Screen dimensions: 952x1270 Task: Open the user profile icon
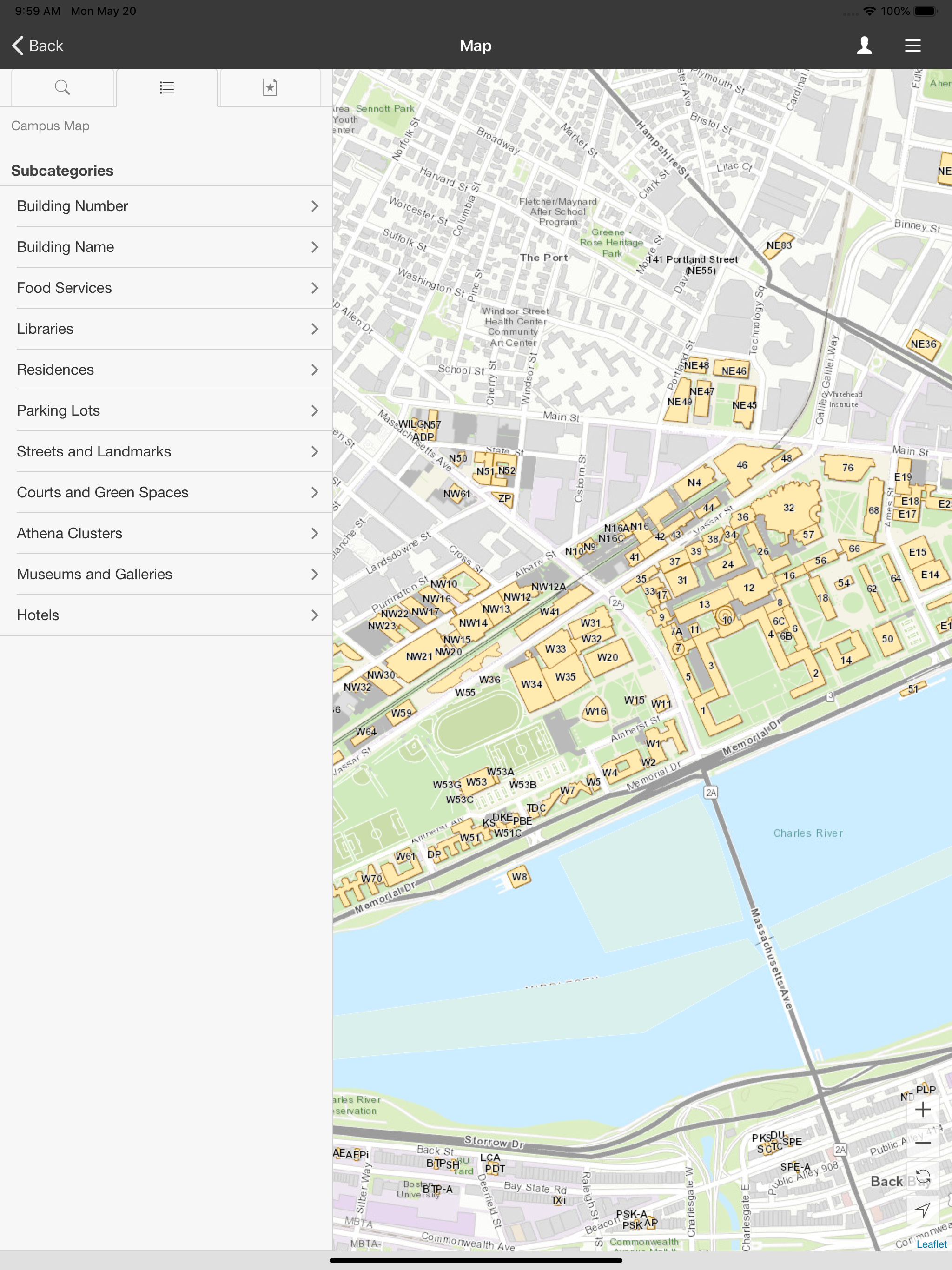(x=864, y=46)
